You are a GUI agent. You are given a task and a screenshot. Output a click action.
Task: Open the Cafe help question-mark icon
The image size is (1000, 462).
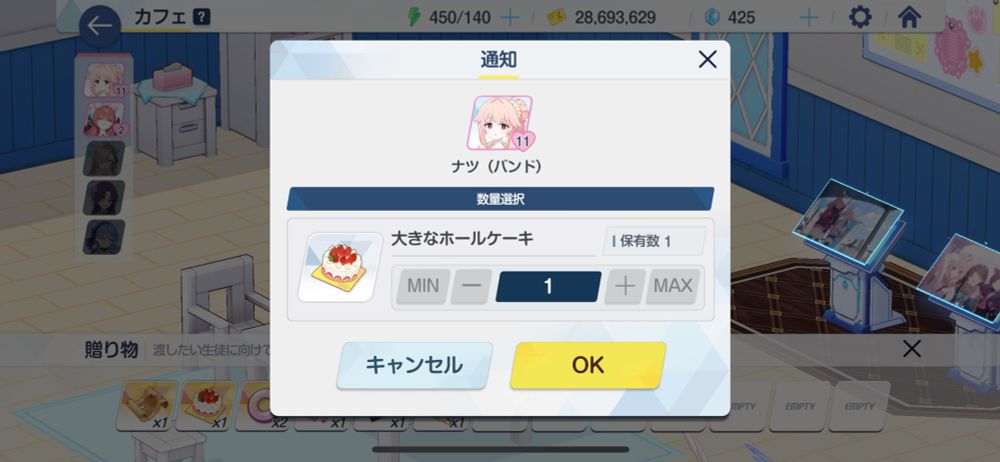[x=201, y=17]
